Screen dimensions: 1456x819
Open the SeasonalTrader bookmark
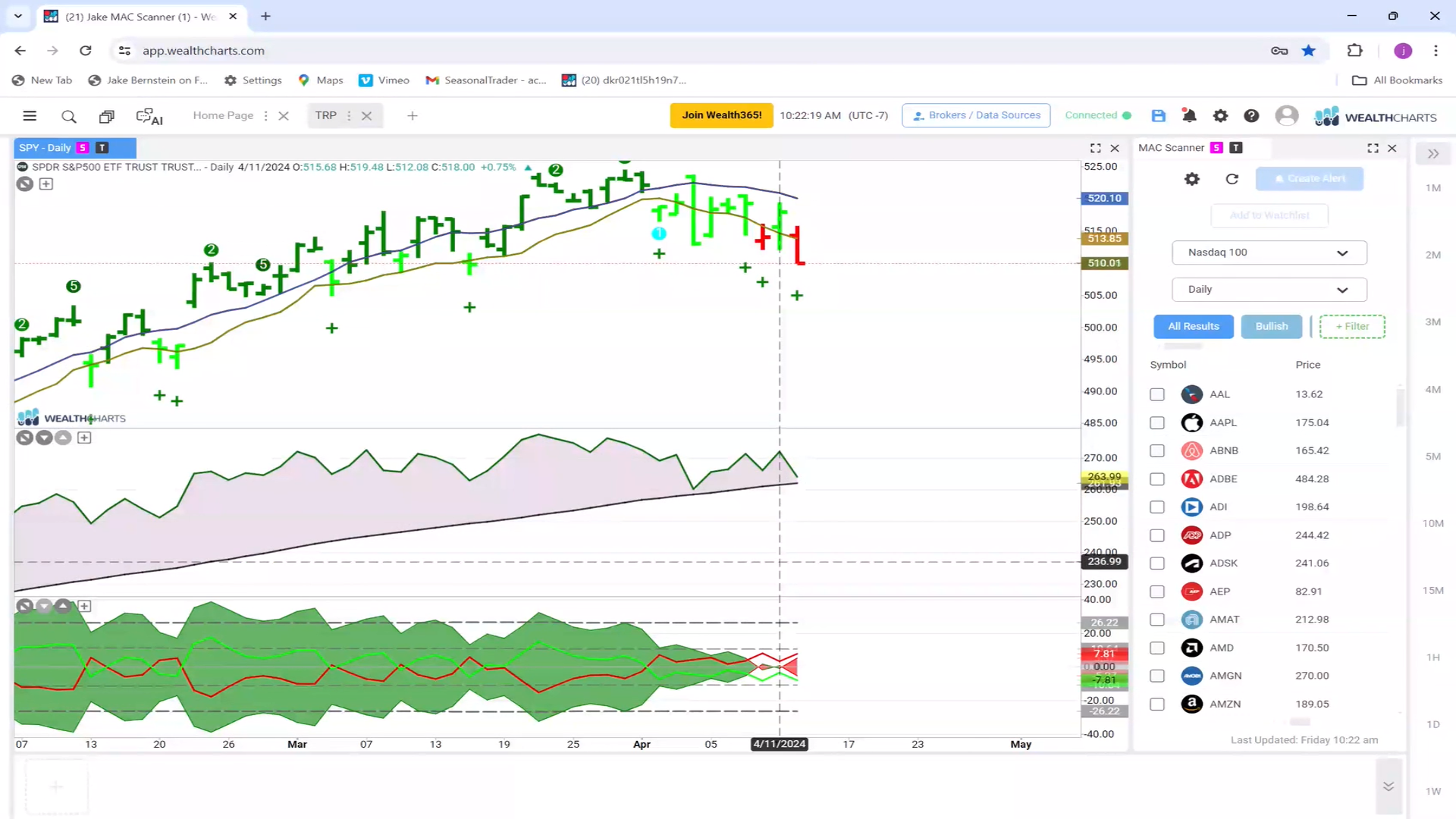(x=486, y=80)
